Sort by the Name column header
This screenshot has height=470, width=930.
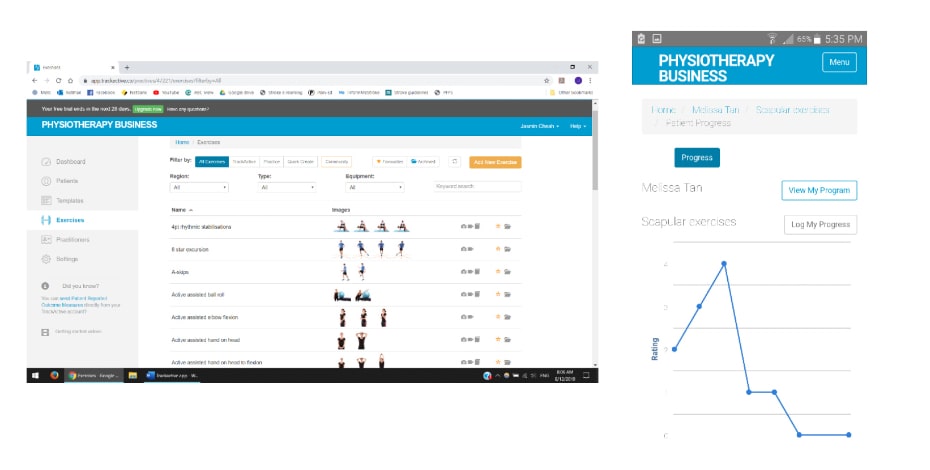click(x=181, y=209)
